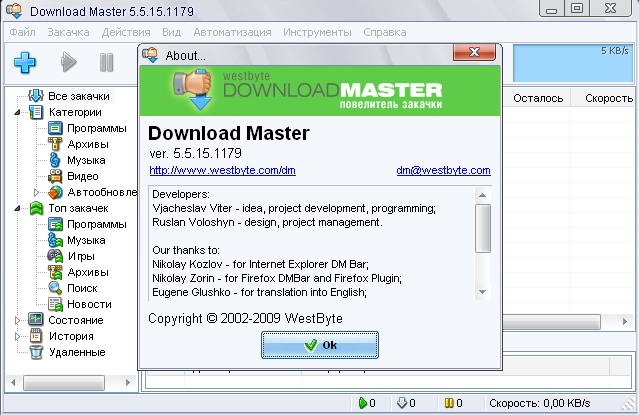Click the credits vertical scrollbar thumb
This screenshot has width=639, height=415.
click(x=483, y=229)
